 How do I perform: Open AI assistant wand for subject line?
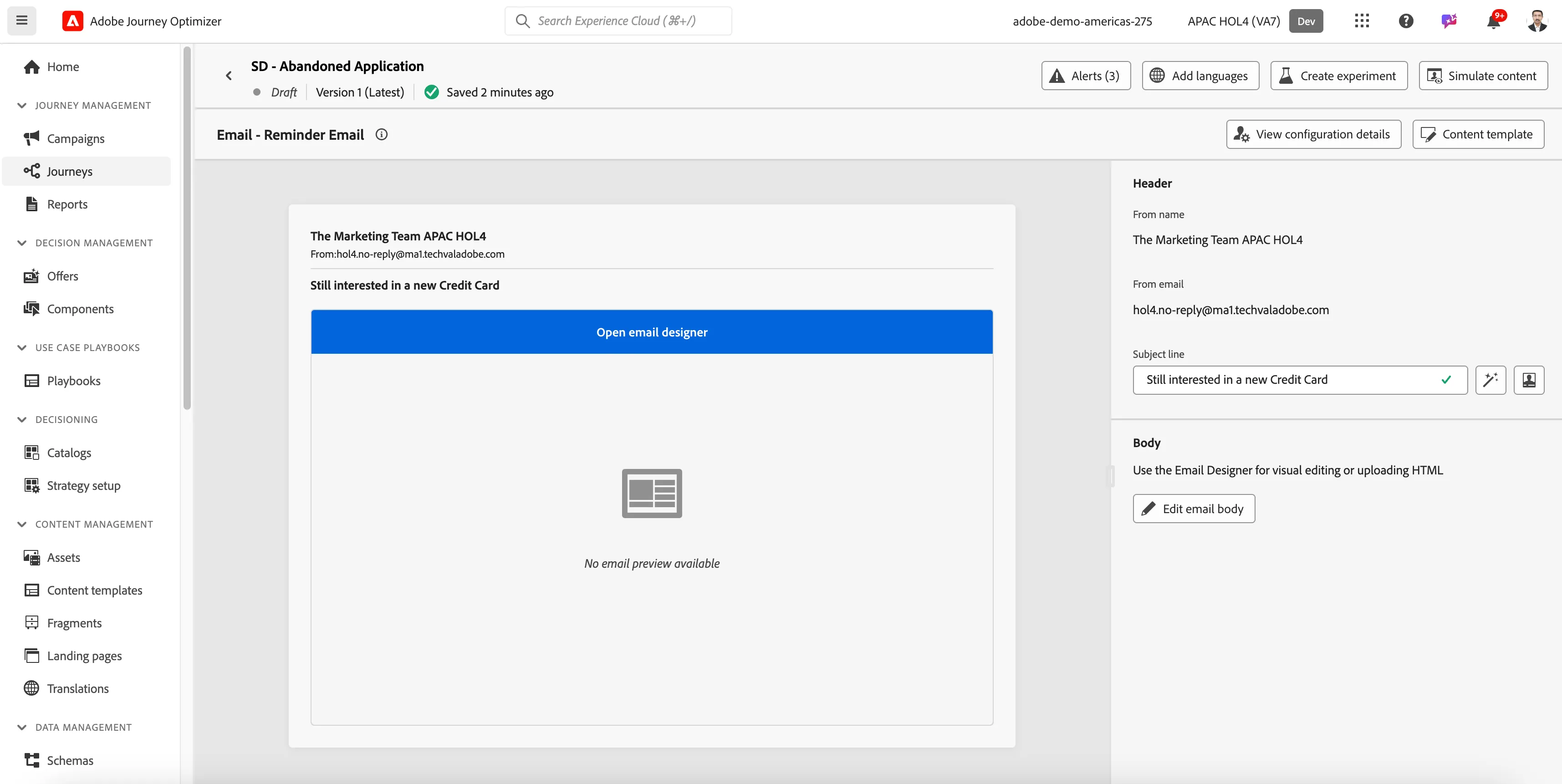point(1491,380)
